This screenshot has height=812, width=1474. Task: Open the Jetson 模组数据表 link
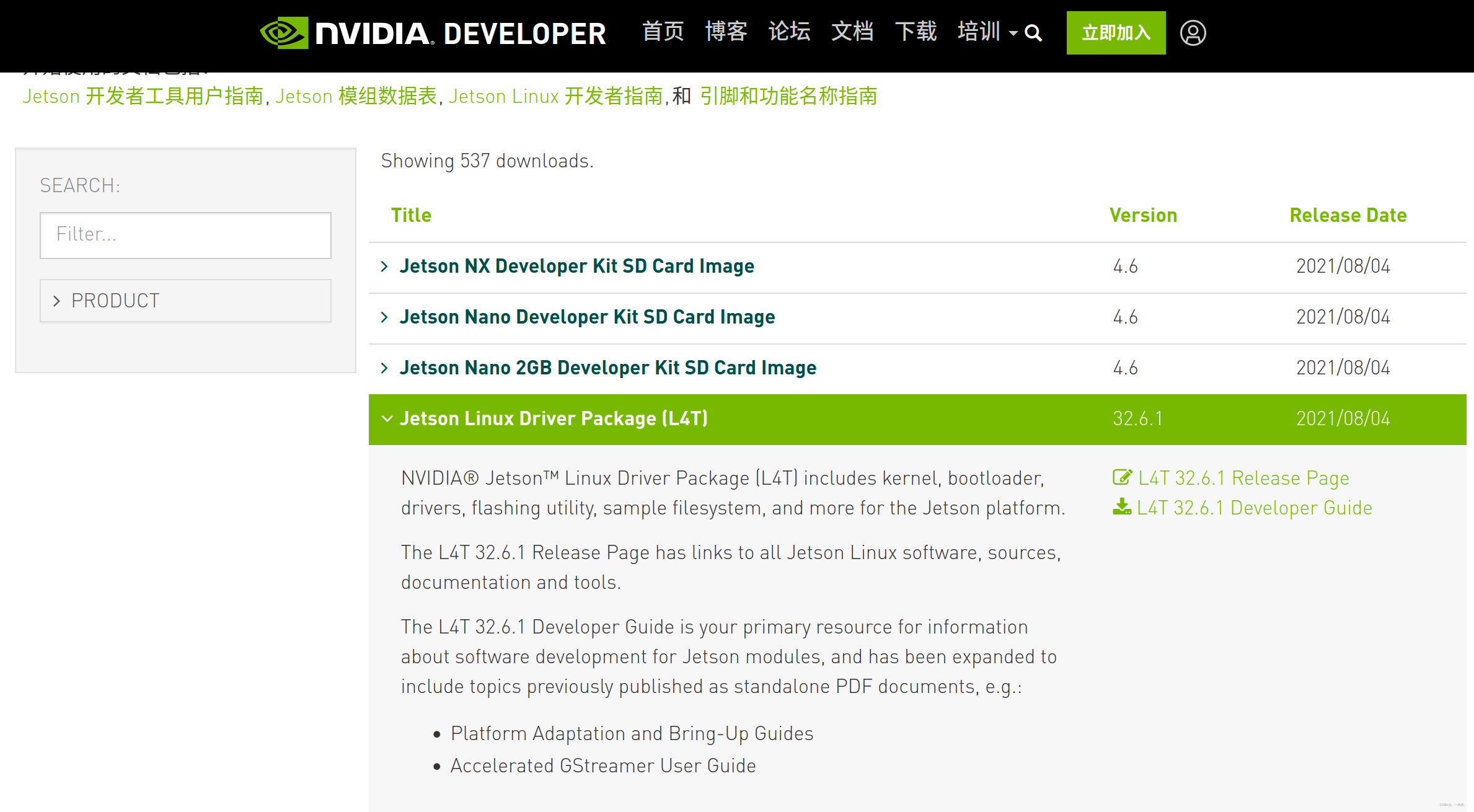pyautogui.click(x=356, y=96)
